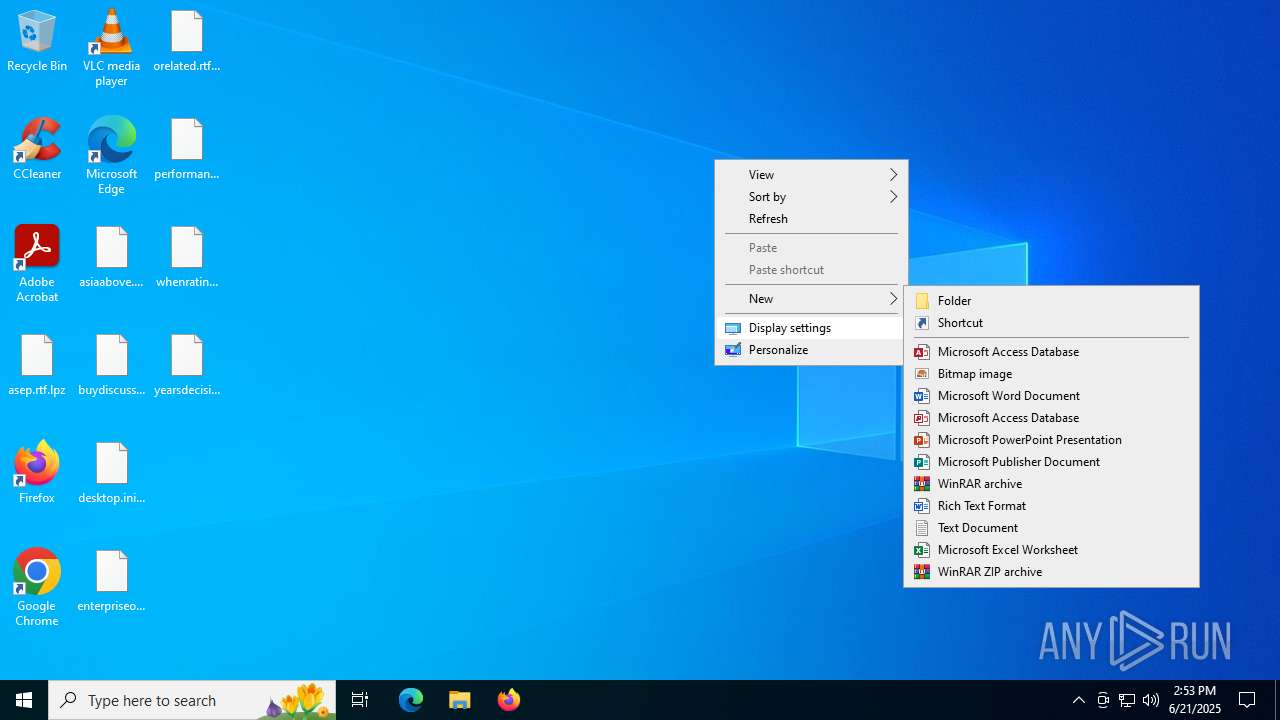This screenshot has height=720, width=1280.
Task: Select the Adobe Acrobat desktop shortcut
Action: tap(37, 264)
